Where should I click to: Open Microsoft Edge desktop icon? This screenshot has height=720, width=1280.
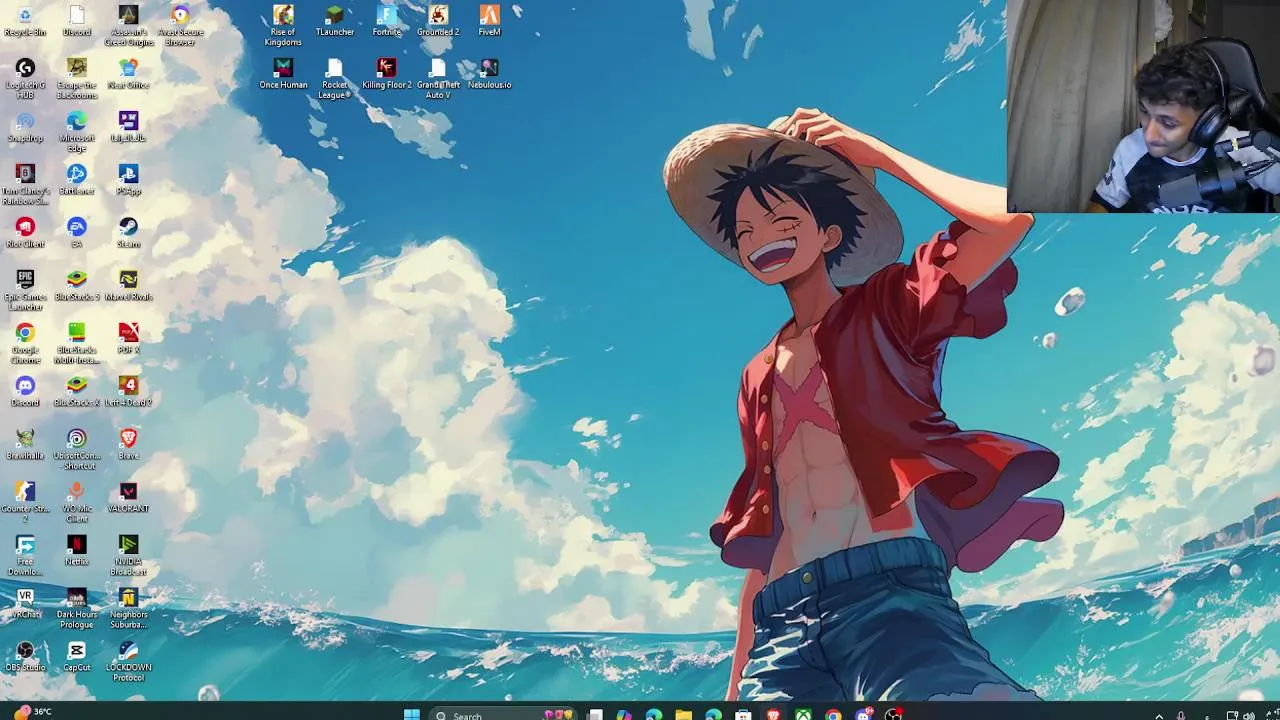point(77,132)
